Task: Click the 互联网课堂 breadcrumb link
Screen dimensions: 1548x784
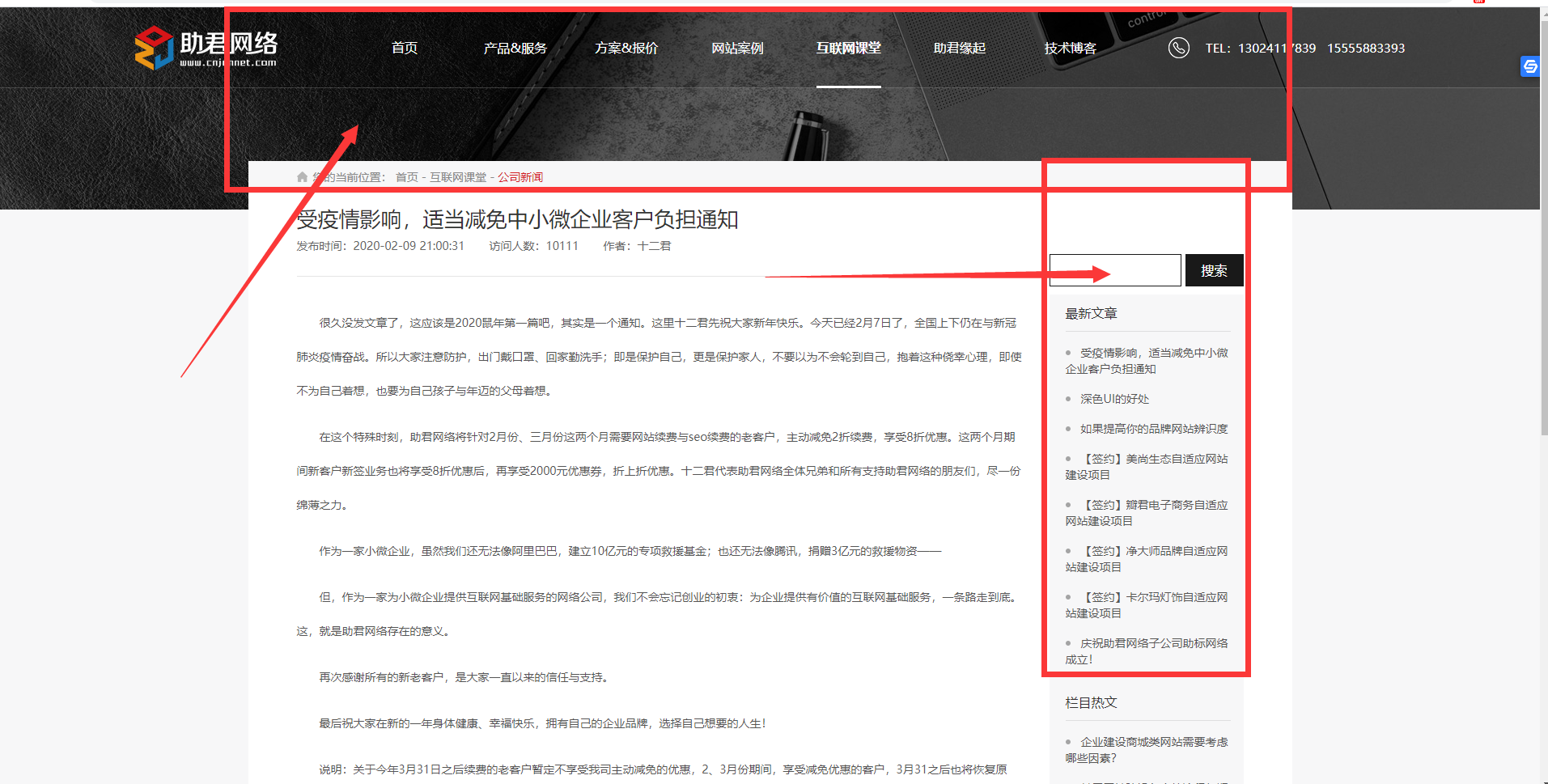Action: pyautogui.click(x=458, y=177)
